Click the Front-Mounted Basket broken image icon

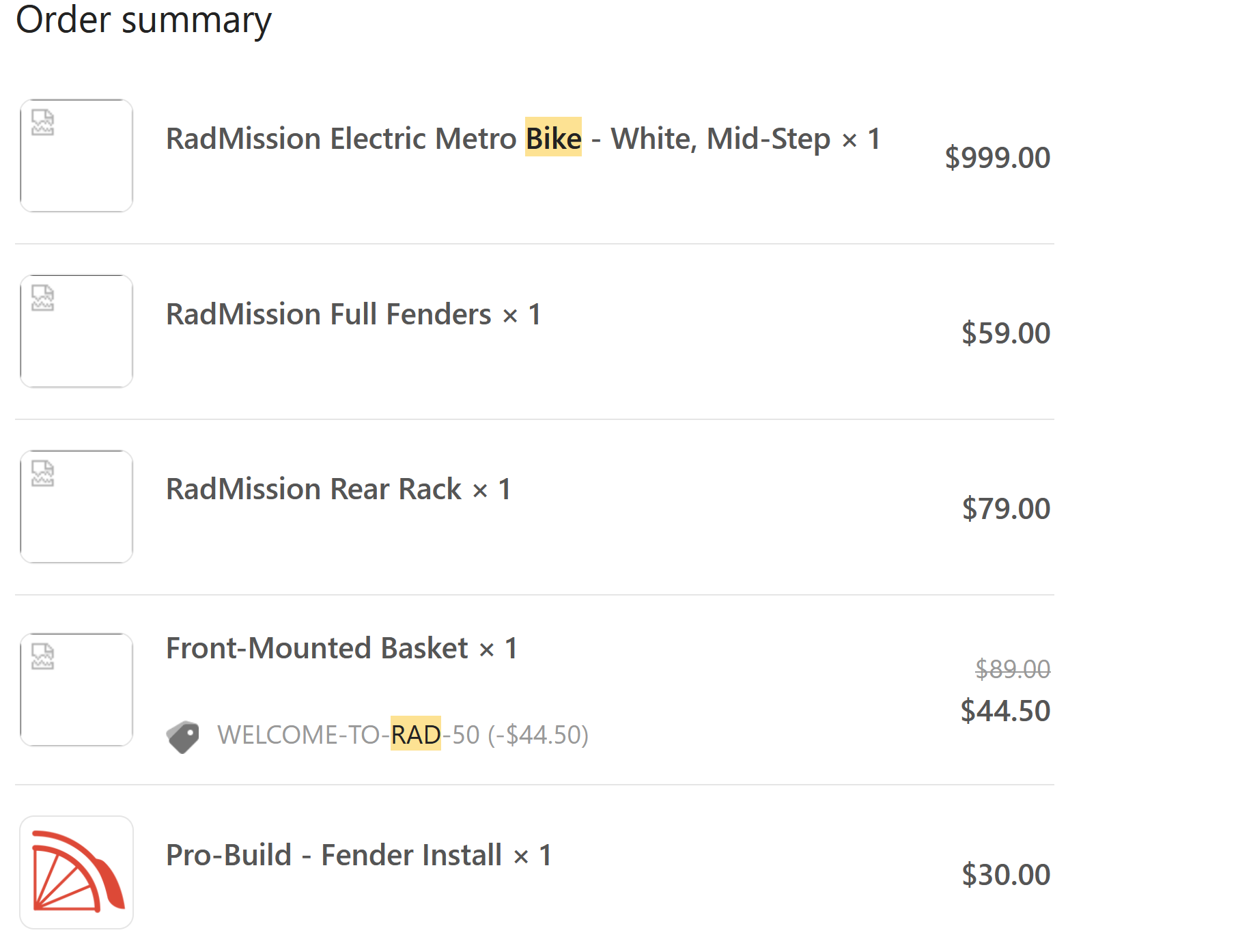(43, 657)
